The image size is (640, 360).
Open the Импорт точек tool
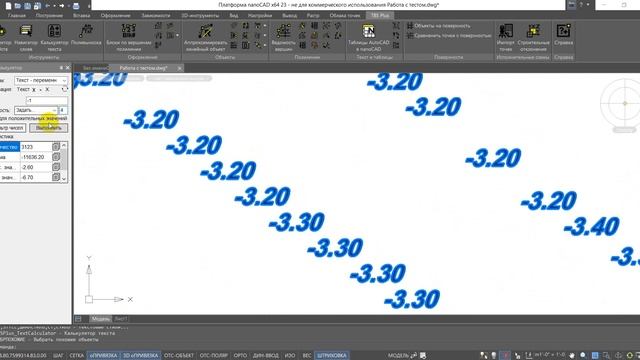click(505, 38)
